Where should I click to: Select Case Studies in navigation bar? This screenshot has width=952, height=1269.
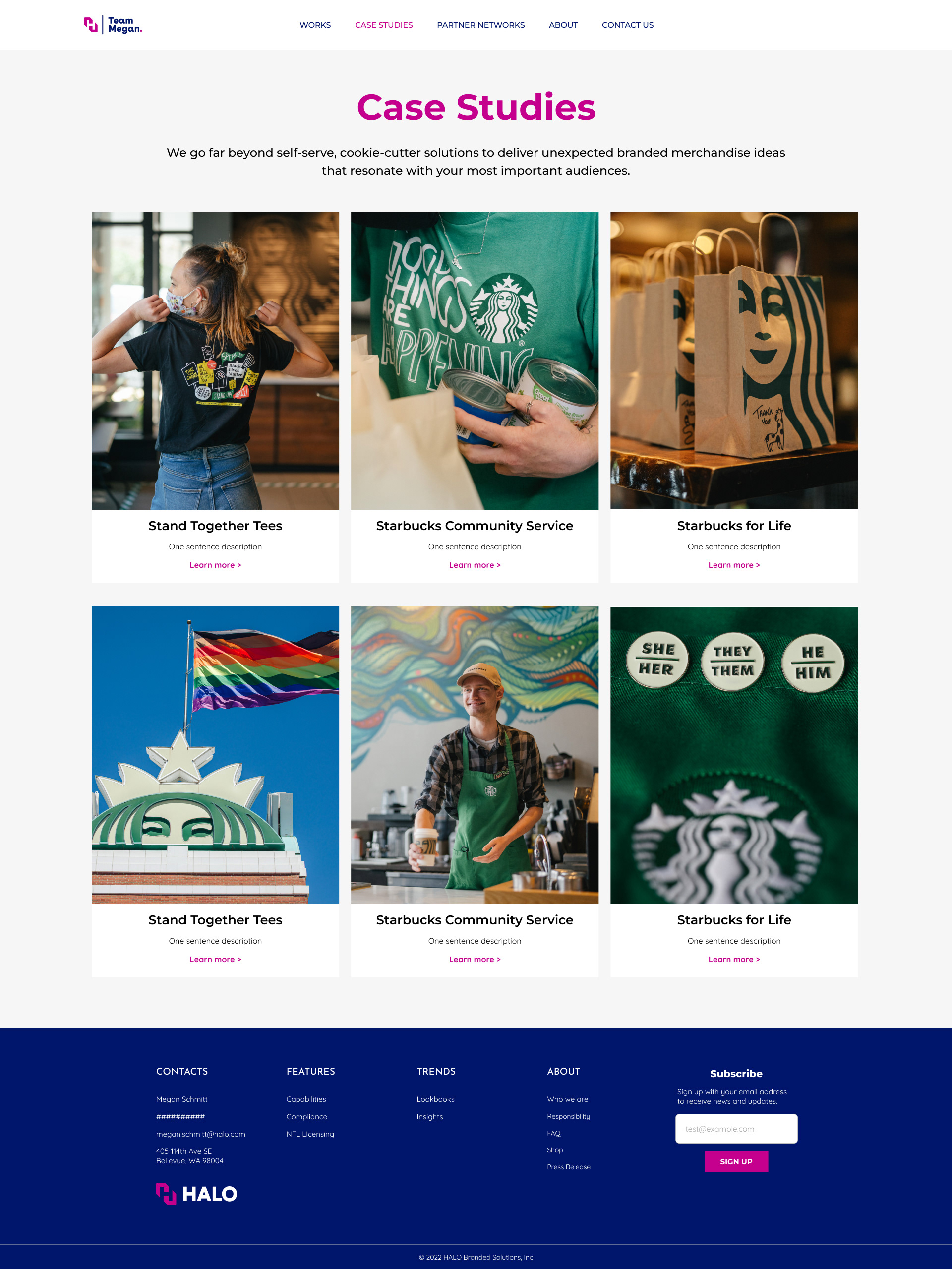[384, 25]
